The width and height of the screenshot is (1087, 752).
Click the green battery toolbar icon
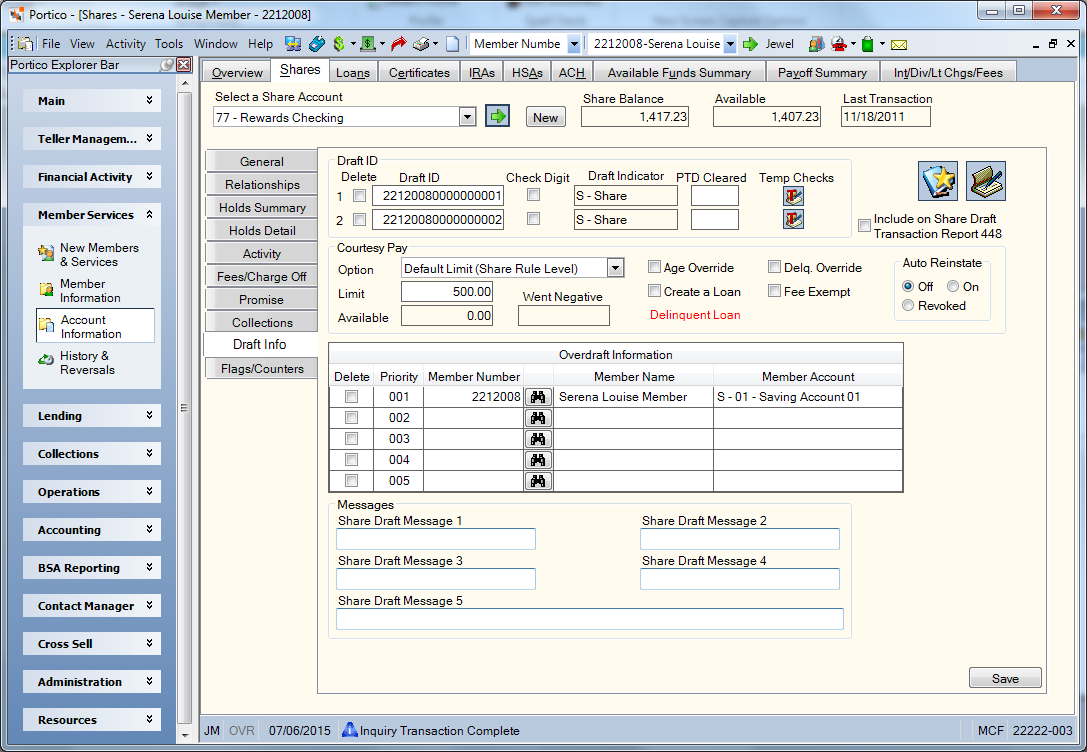tap(867, 44)
